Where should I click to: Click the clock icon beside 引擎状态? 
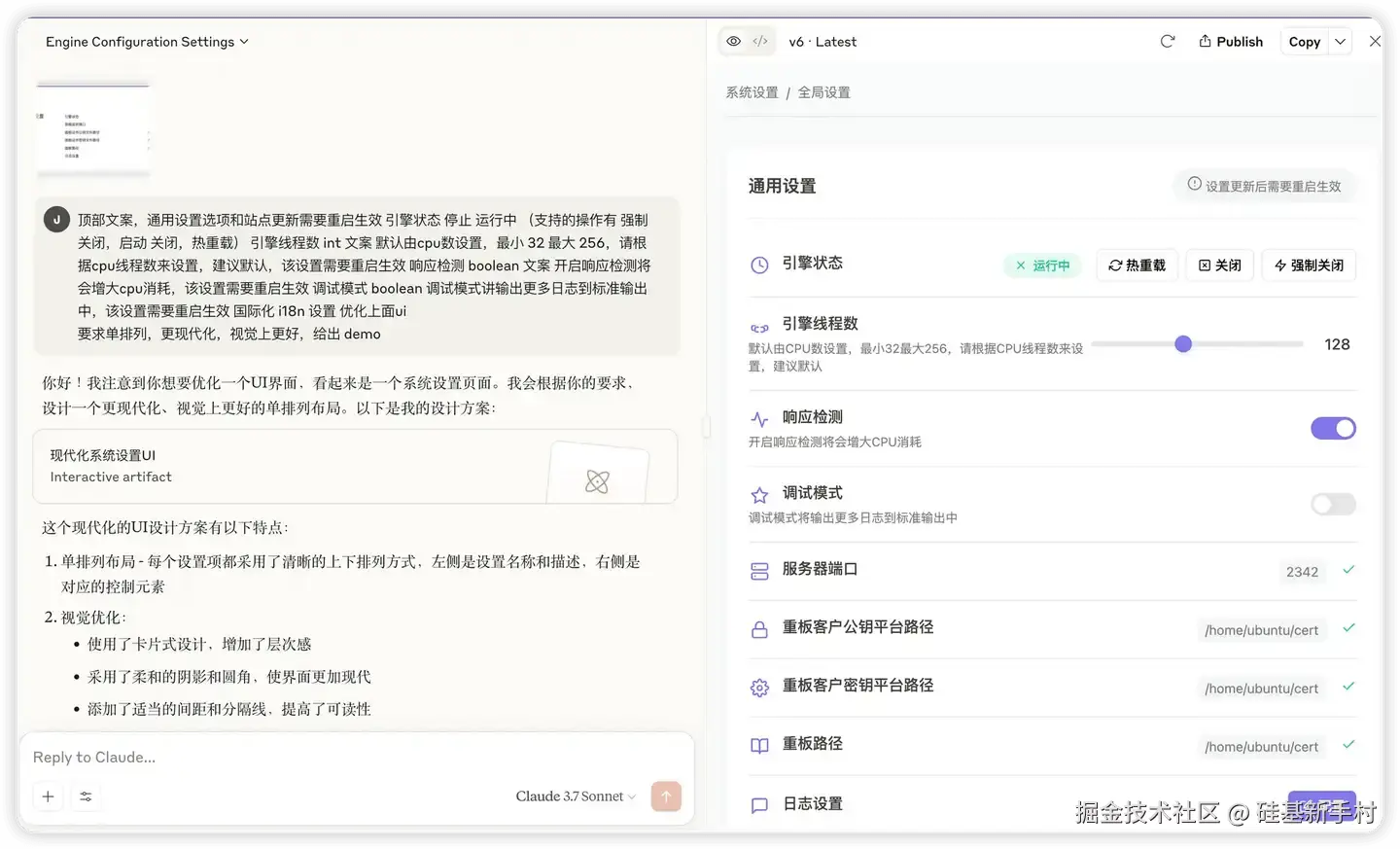tap(759, 264)
